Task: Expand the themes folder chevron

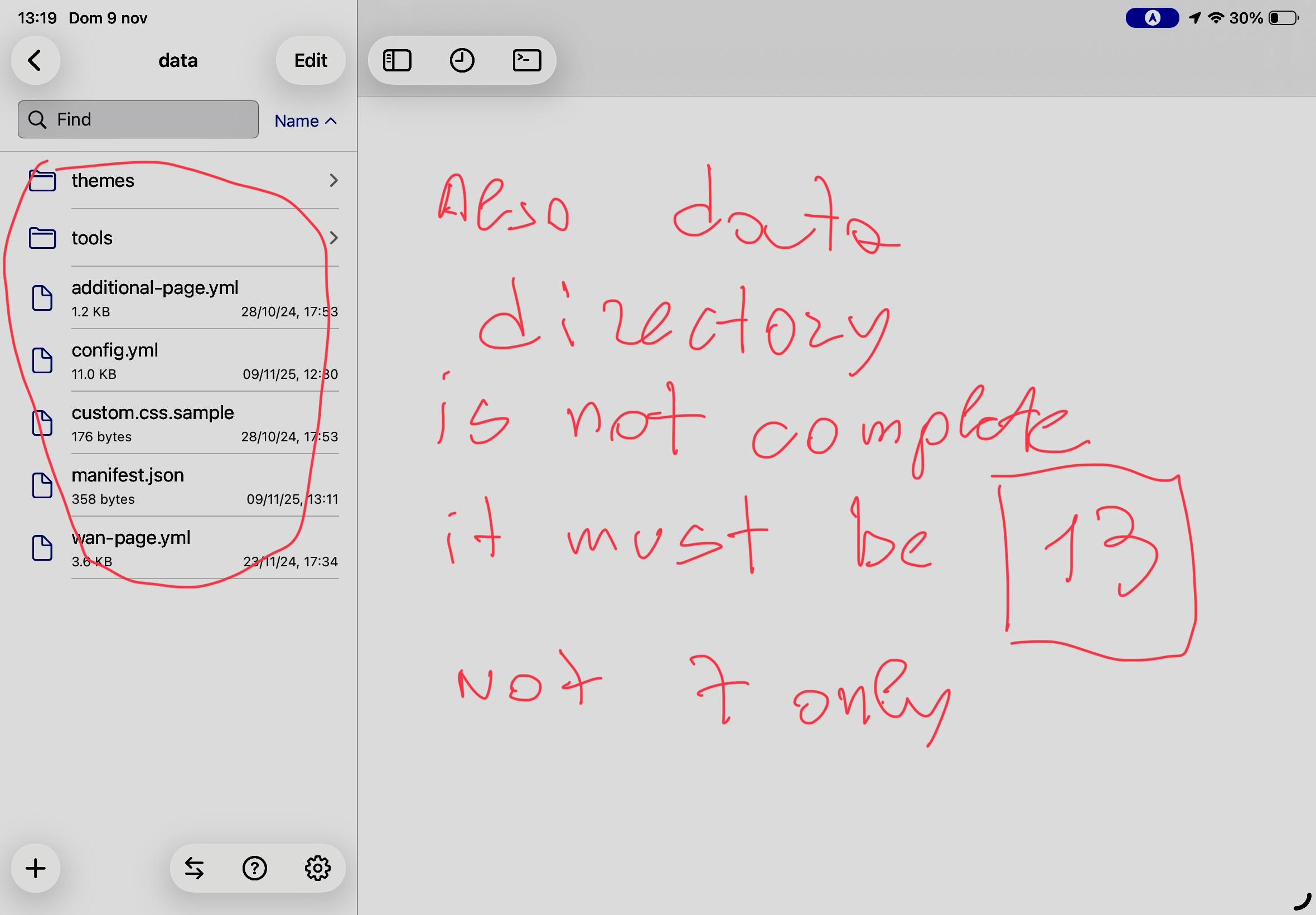Action: pos(333,181)
